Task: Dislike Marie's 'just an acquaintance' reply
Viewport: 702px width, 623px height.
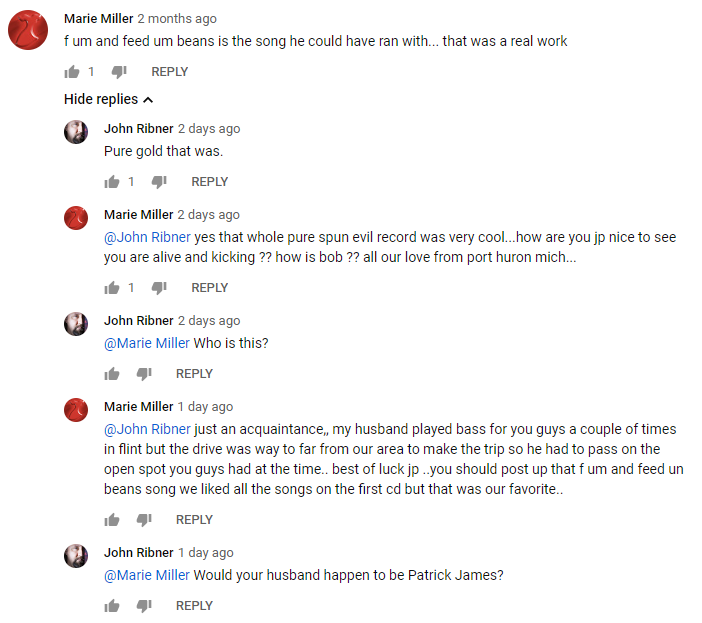Action: (144, 520)
